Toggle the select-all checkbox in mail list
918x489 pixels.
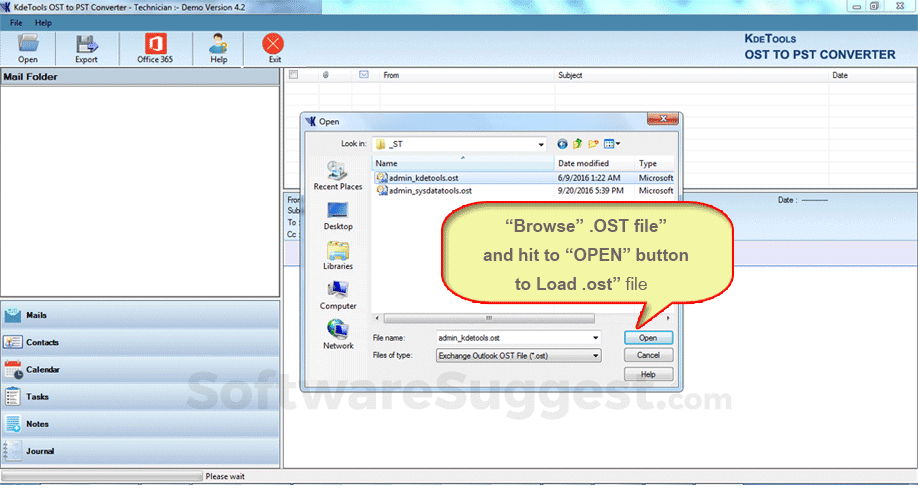(x=294, y=75)
